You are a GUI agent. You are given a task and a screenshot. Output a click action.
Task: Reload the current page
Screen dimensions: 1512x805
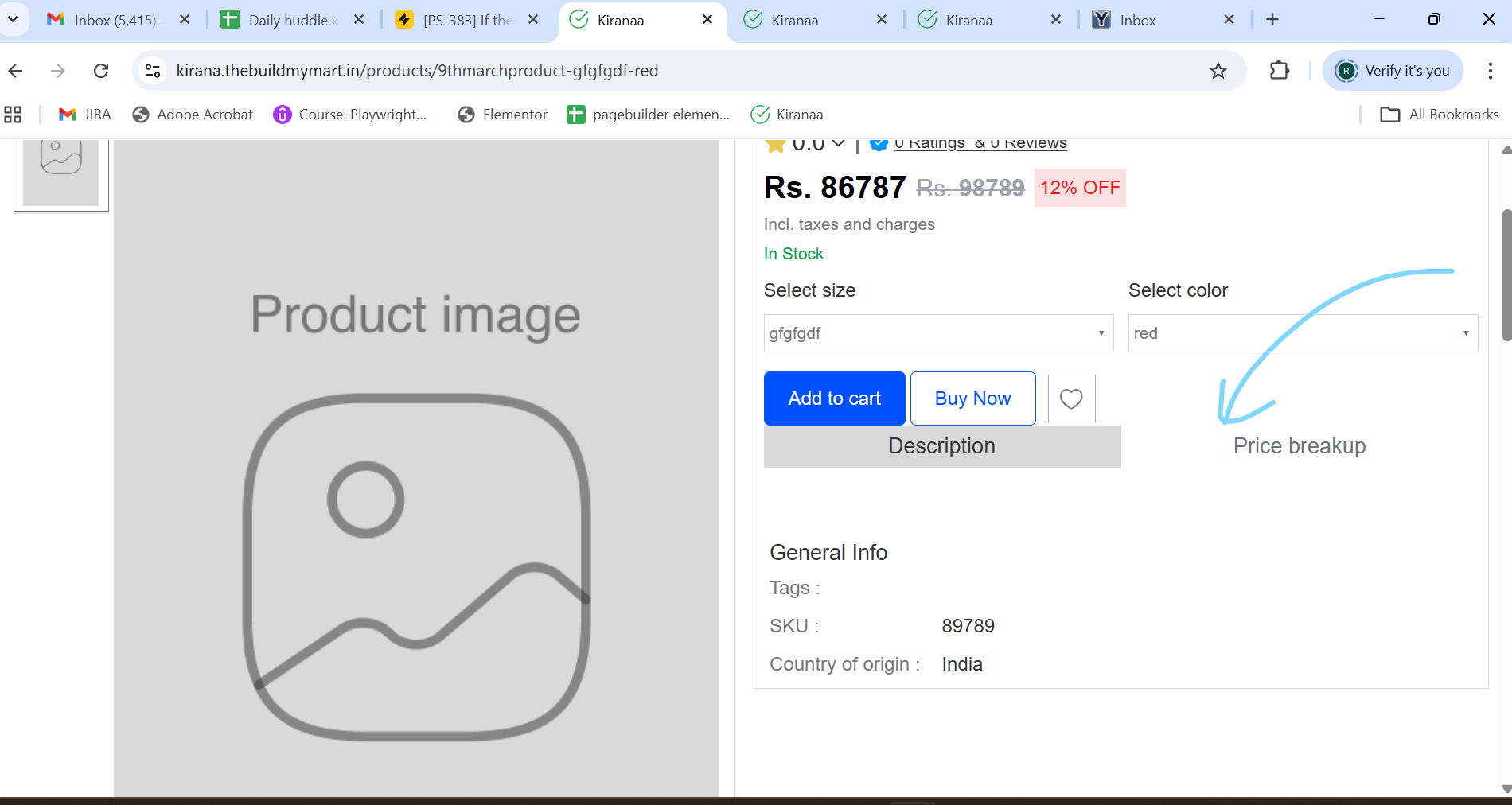point(101,71)
